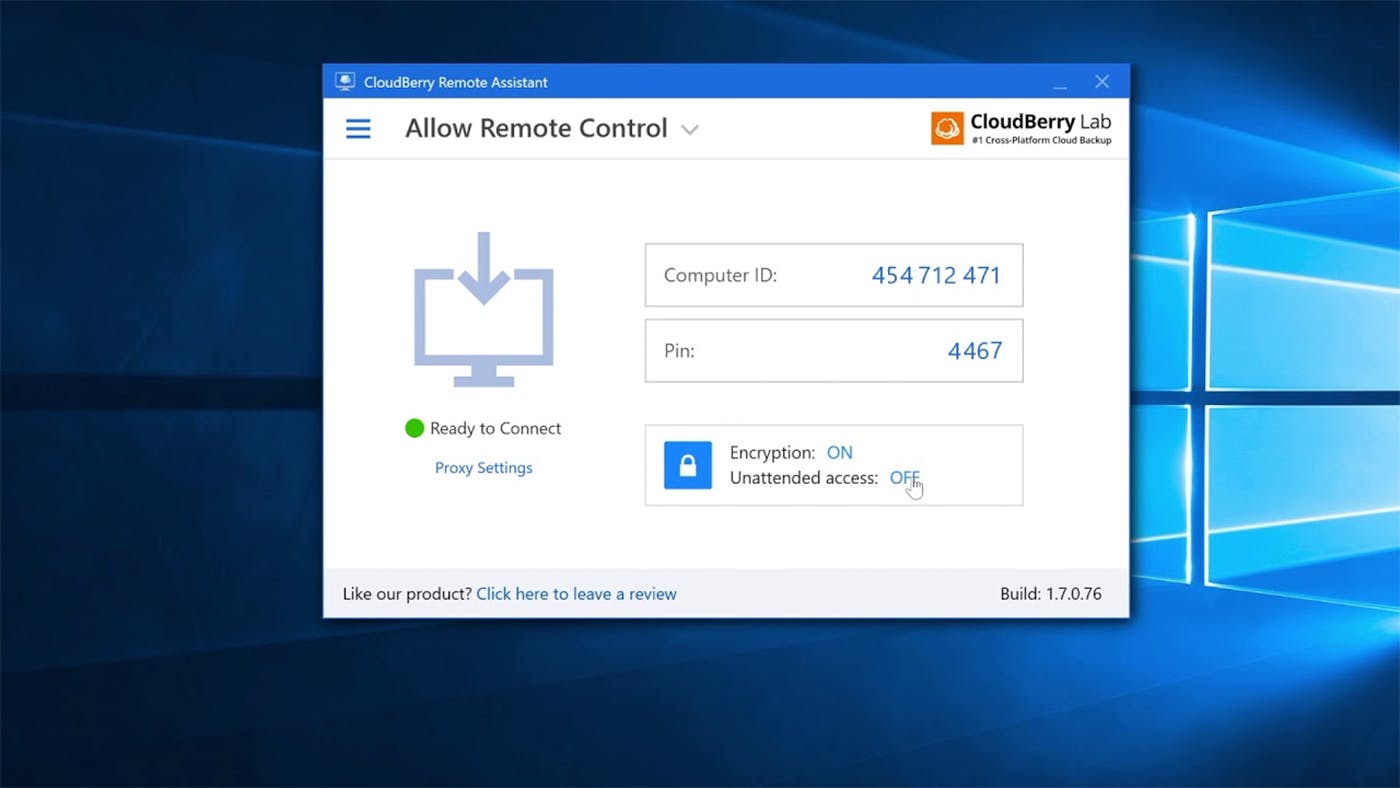Viewport: 1400px width, 788px height.
Task: Toggle Encryption ON setting
Action: (839, 453)
